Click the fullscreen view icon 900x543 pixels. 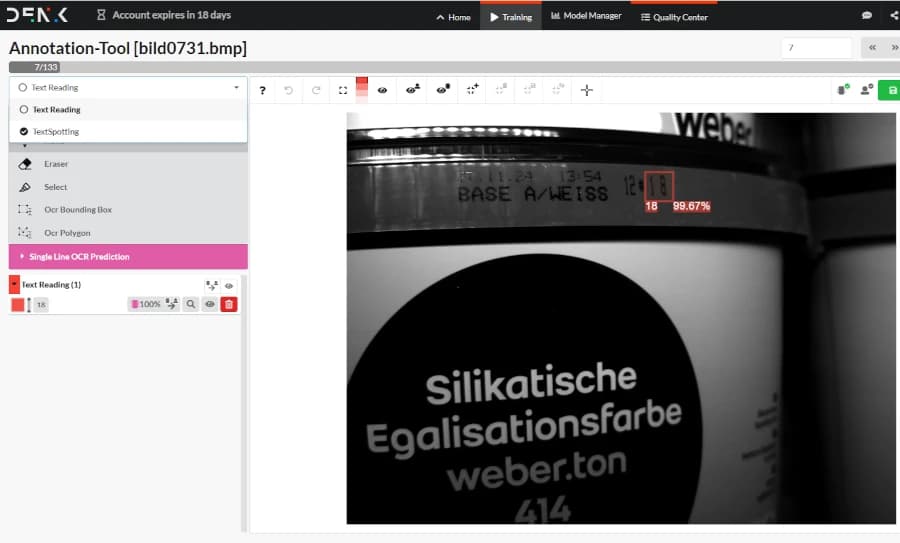(343, 90)
